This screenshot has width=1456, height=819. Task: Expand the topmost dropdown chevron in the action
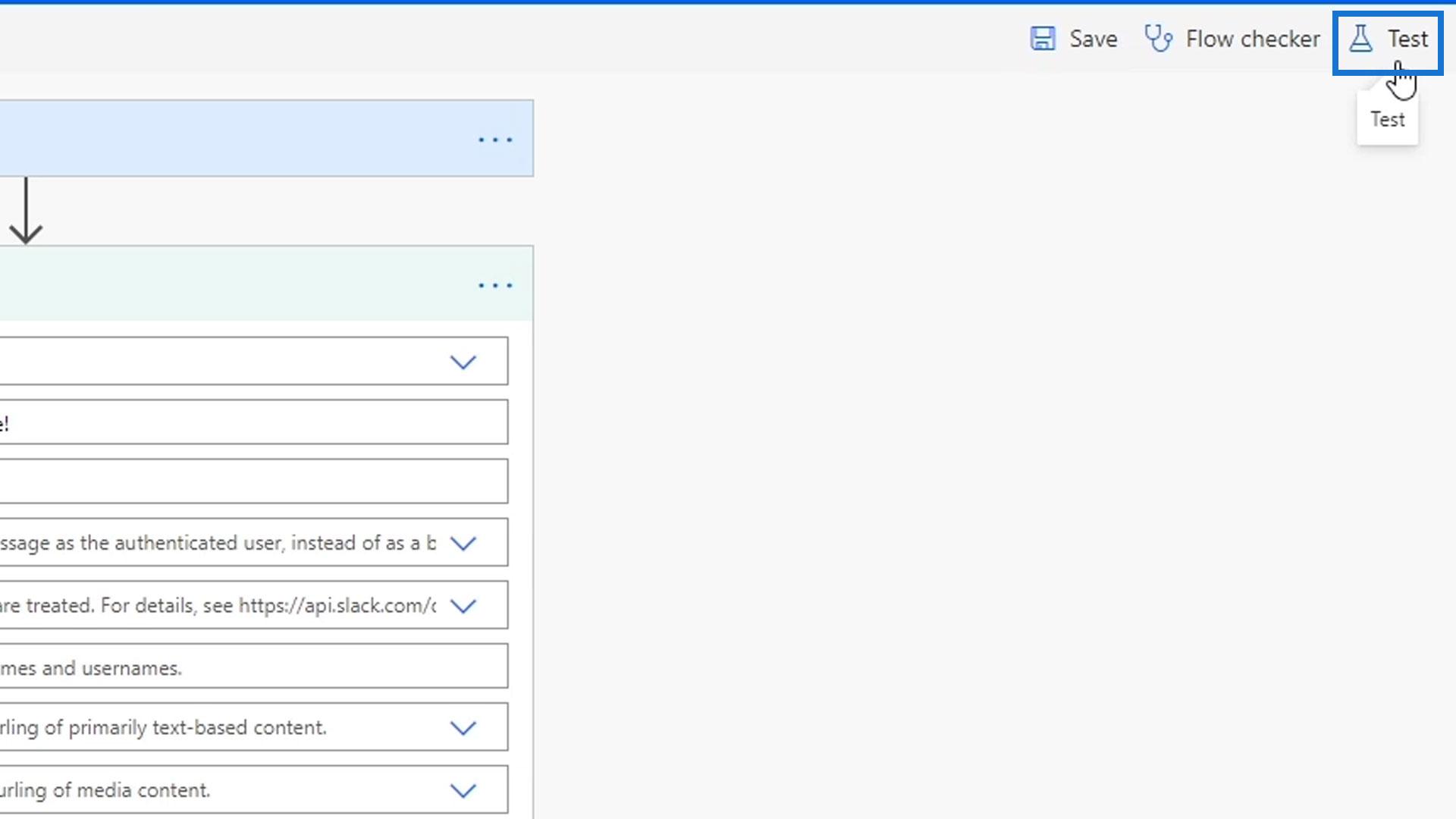[463, 362]
